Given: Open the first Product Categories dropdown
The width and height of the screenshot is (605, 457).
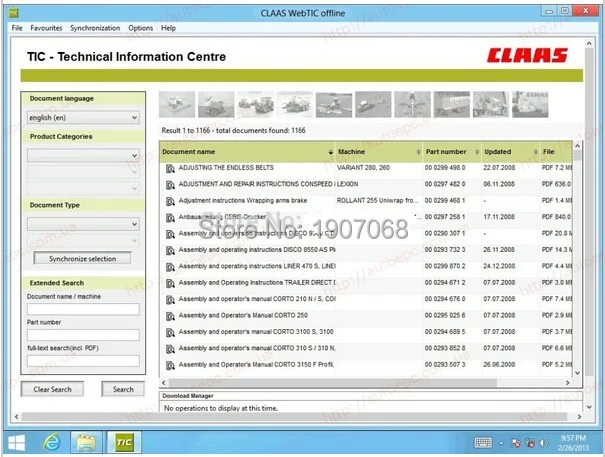Looking at the screenshot, I should tap(83, 155).
